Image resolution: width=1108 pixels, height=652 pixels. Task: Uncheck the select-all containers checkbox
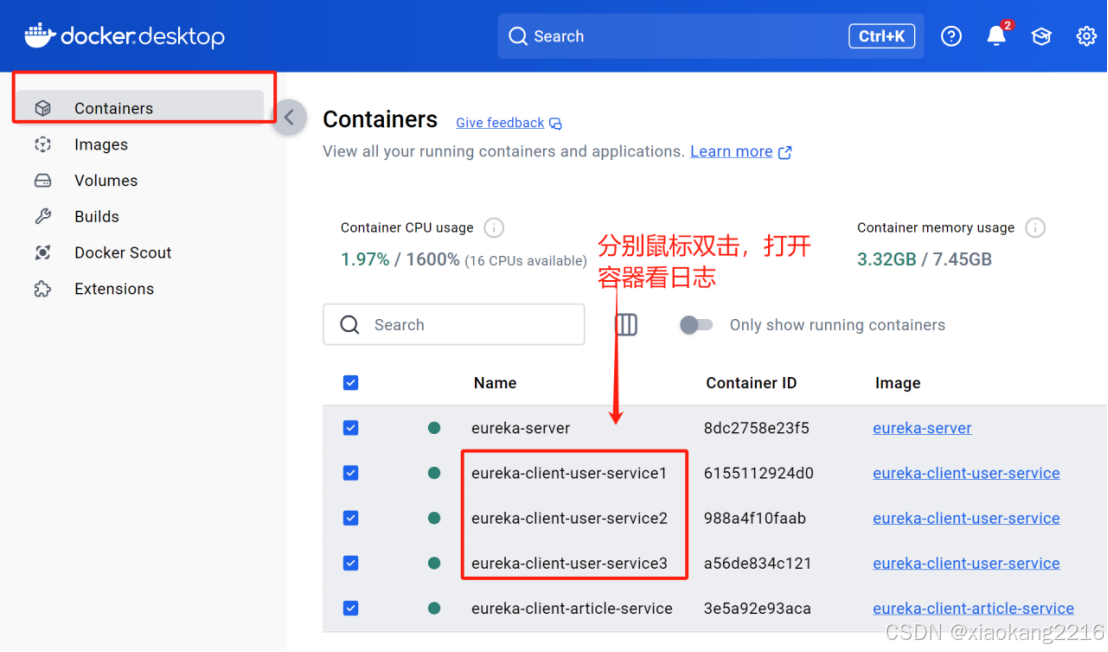pos(351,382)
